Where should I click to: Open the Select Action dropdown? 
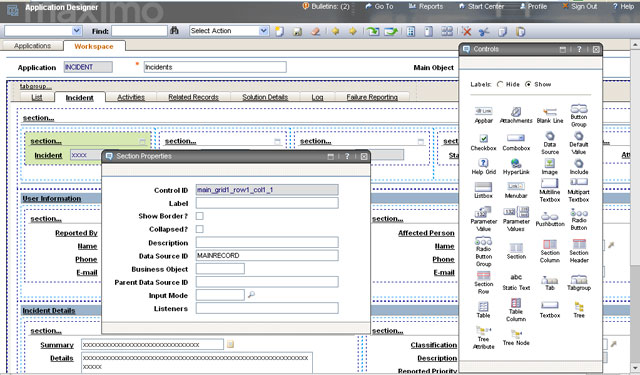point(264,31)
